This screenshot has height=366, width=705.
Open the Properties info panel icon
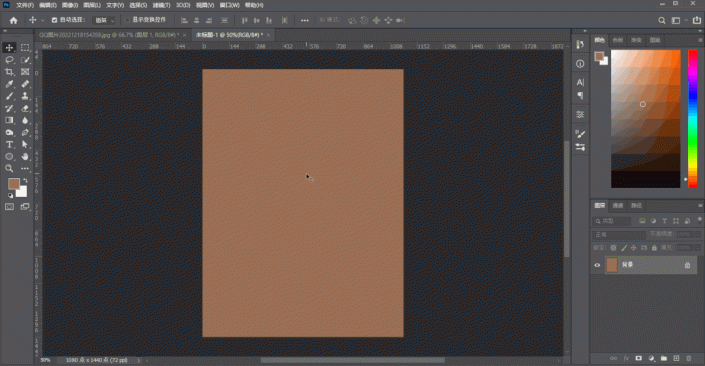tap(580, 64)
